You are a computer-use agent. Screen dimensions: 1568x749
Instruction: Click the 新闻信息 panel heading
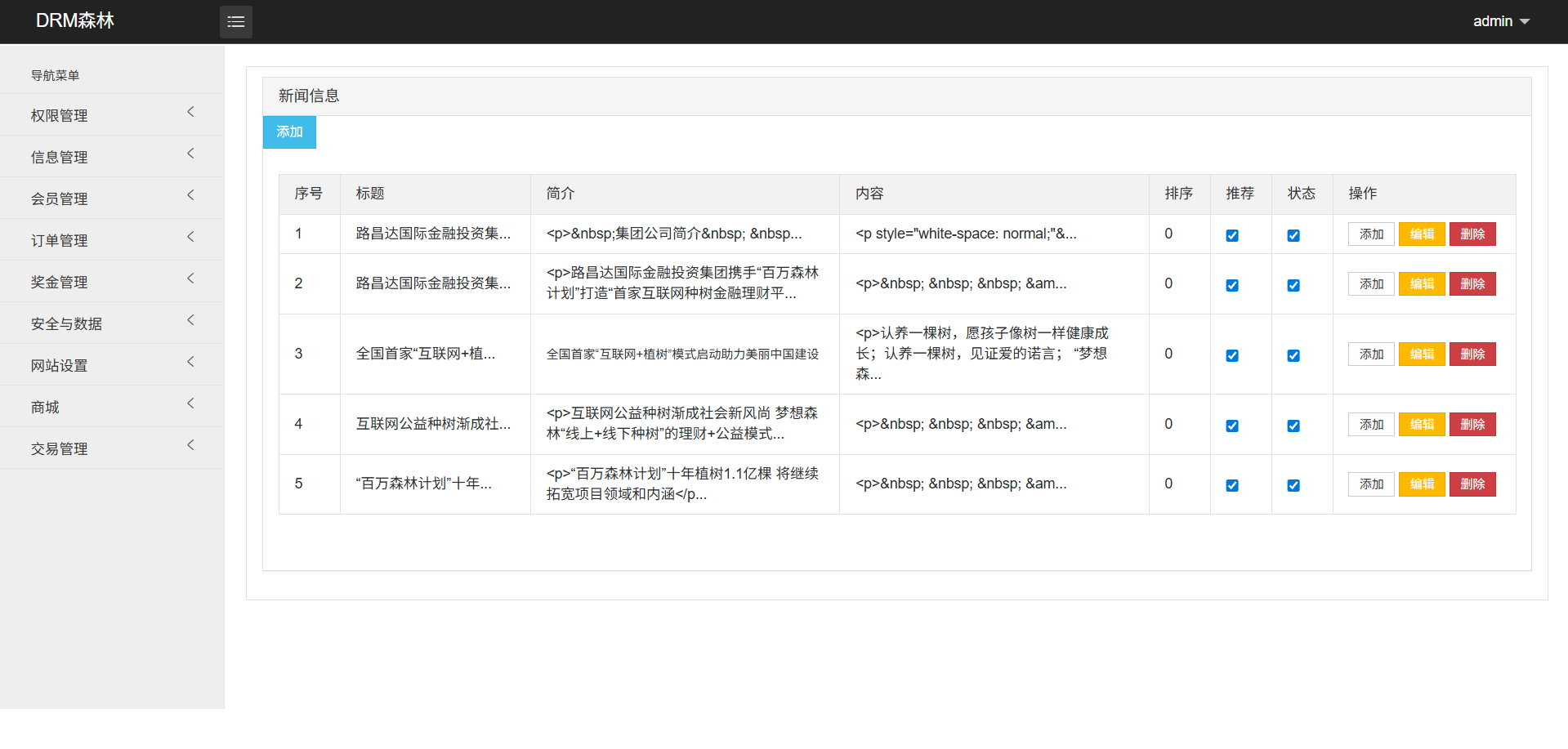(x=309, y=96)
